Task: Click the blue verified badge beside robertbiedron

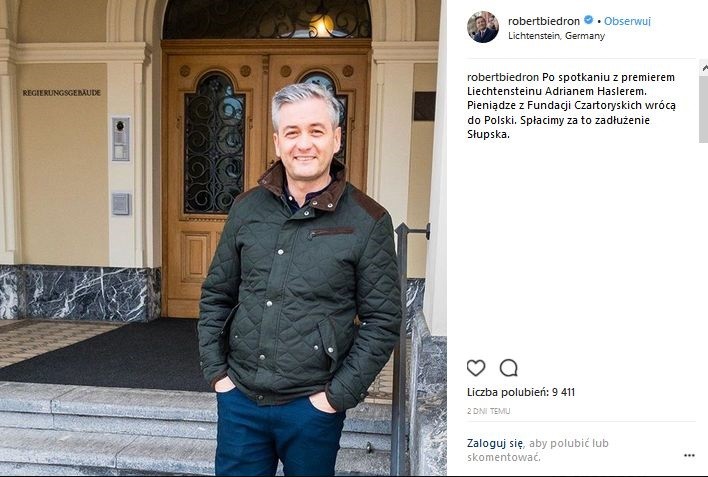Action: click(588, 20)
